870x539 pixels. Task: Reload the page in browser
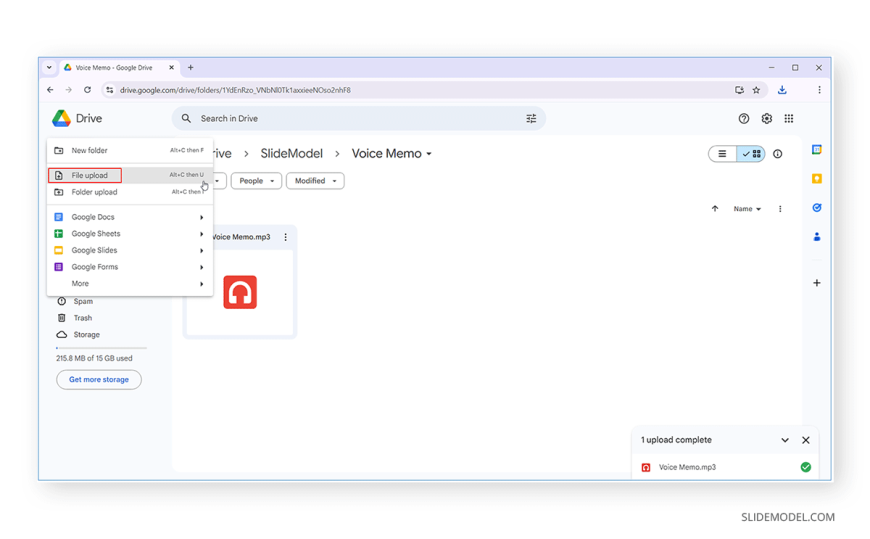(x=87, y=89)
